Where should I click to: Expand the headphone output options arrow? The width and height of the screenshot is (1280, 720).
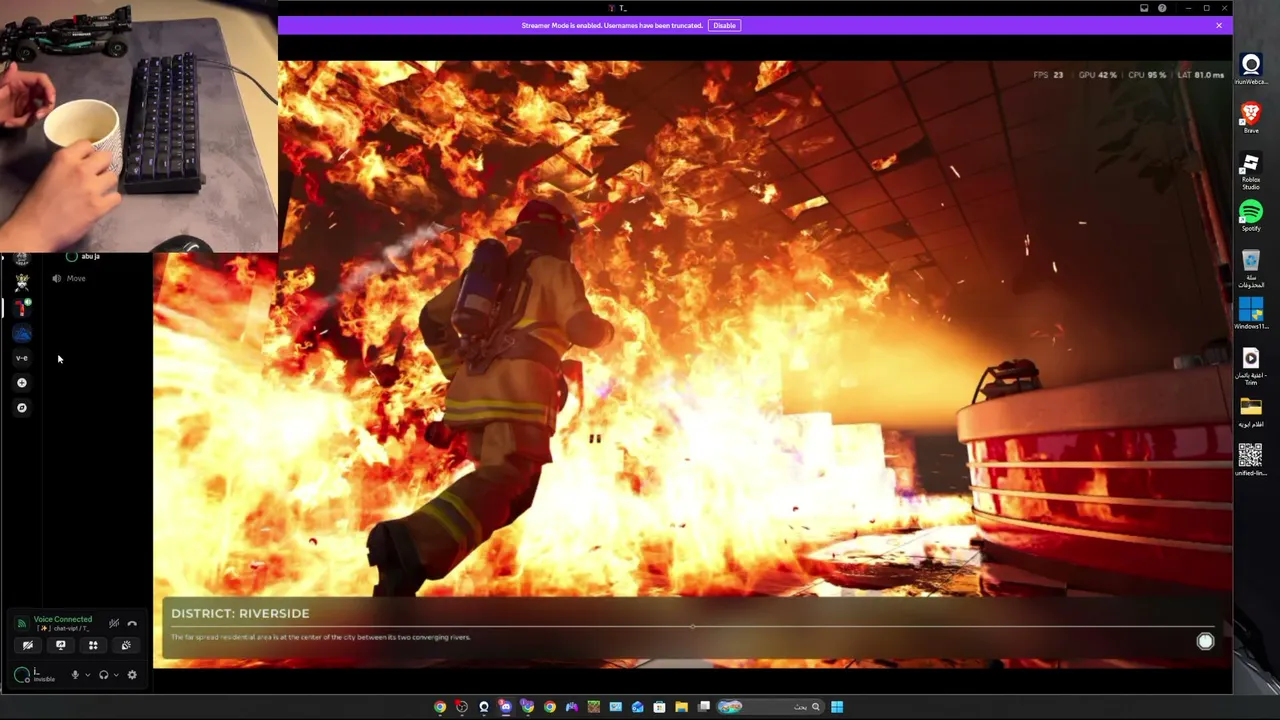point(116,675)
